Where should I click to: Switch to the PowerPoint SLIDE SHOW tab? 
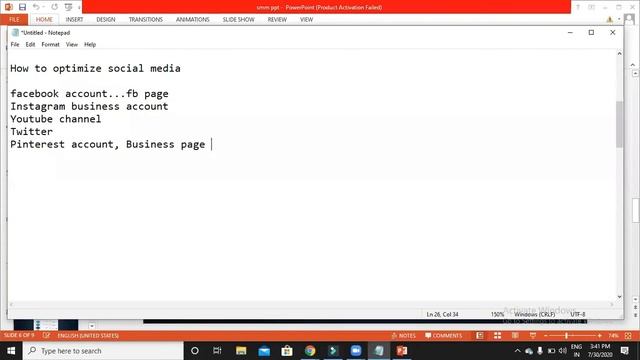(x=238, y=20)
